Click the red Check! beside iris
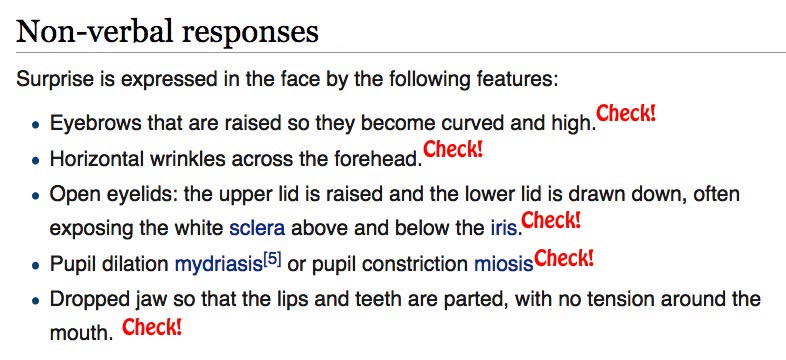Viewport: 786px width, 360px height. pyautogui.click(x=550, y=220)
